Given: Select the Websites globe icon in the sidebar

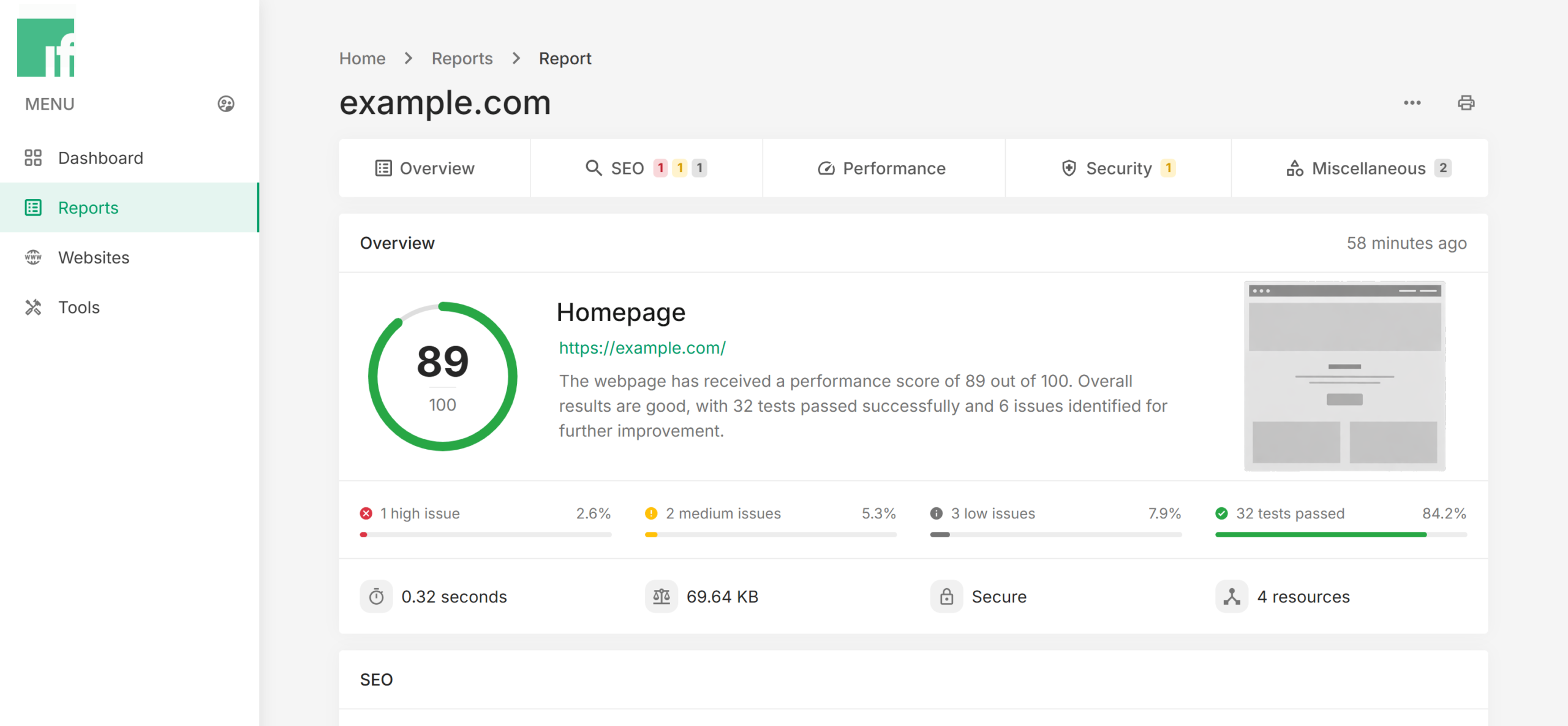Looking at the screenshot, I should pos(33,257).
